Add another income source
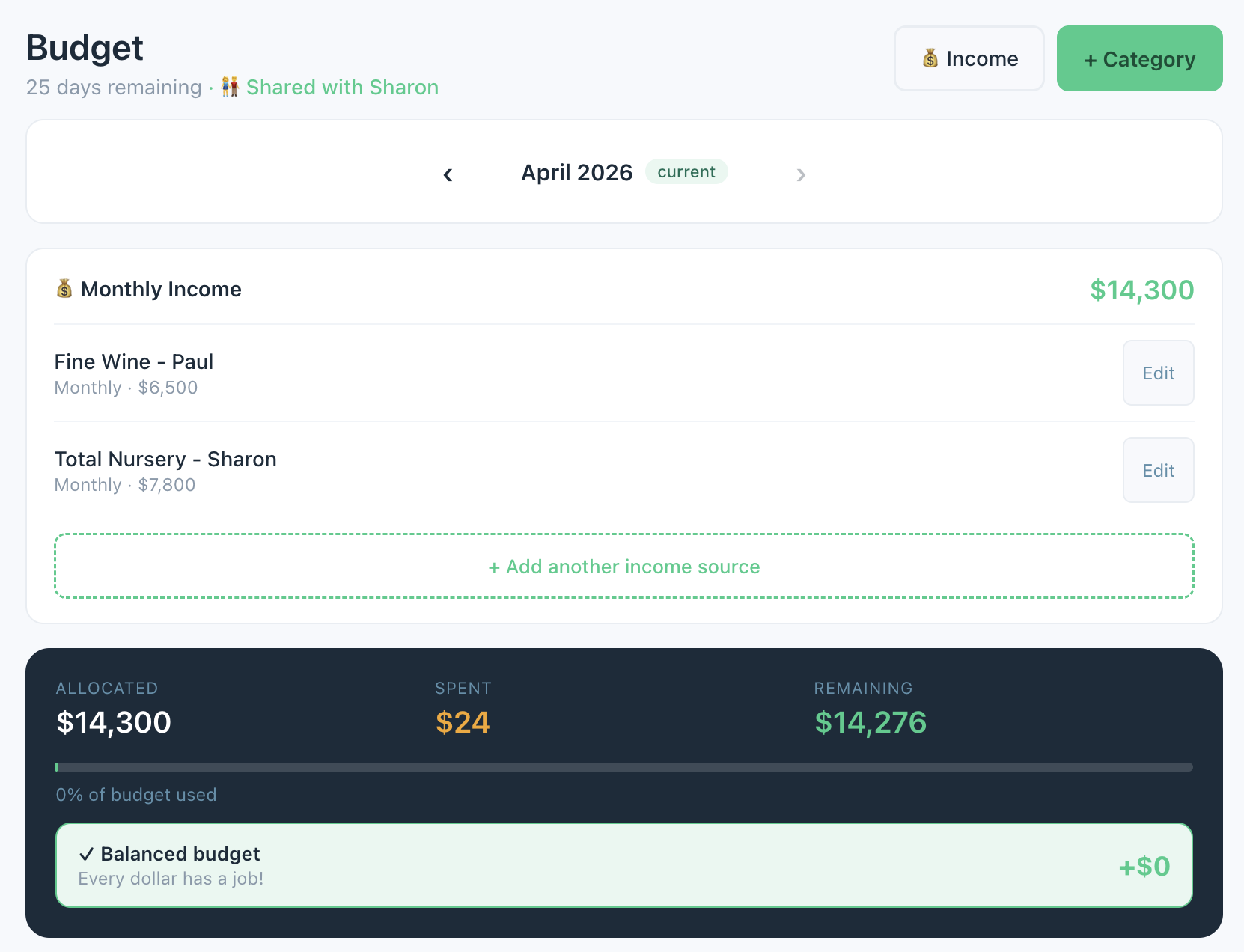 [623, 566]
